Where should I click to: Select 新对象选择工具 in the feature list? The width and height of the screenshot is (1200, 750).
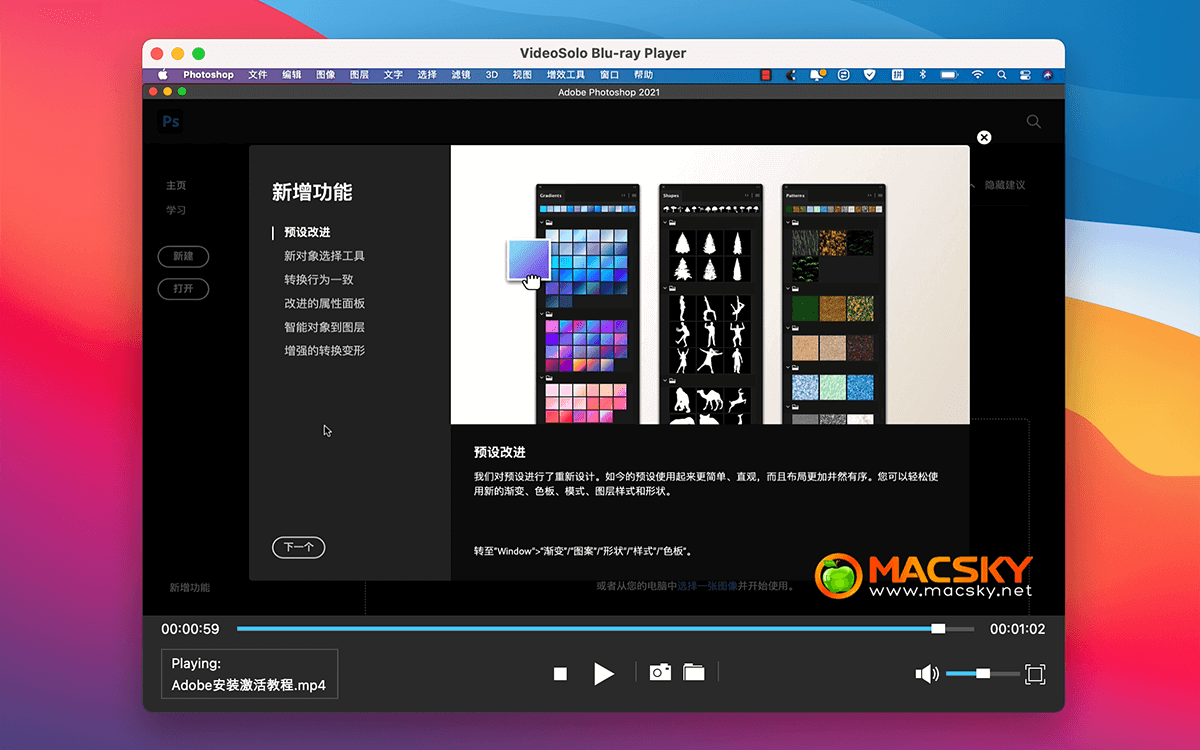(x=324, y=256)
